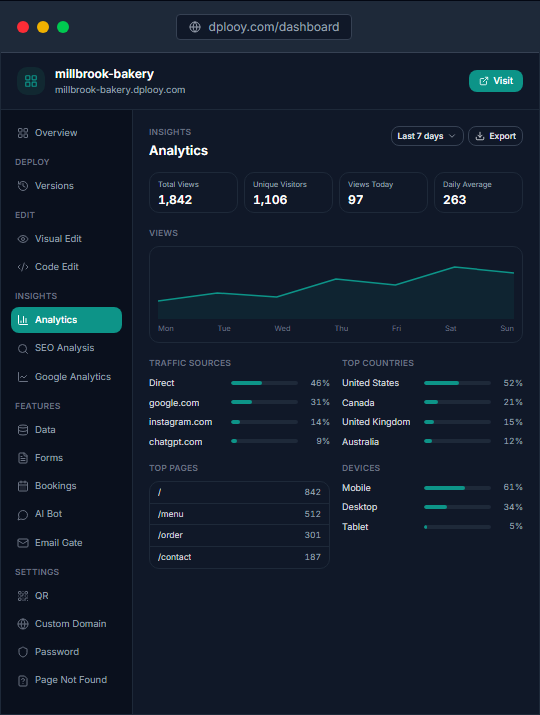Click the Email Gate envelope icon

[x=23, y=543]
